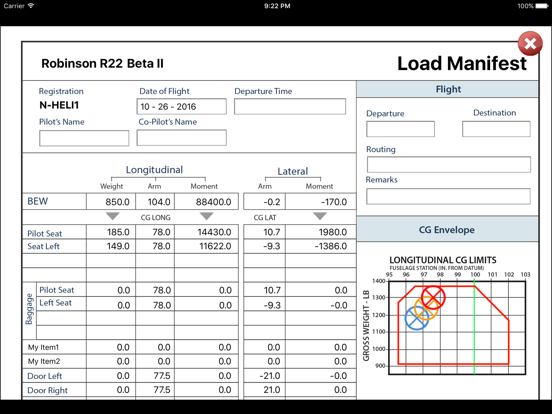
Task: Tap the Door Right row label
Action: (x=48, y=390)
